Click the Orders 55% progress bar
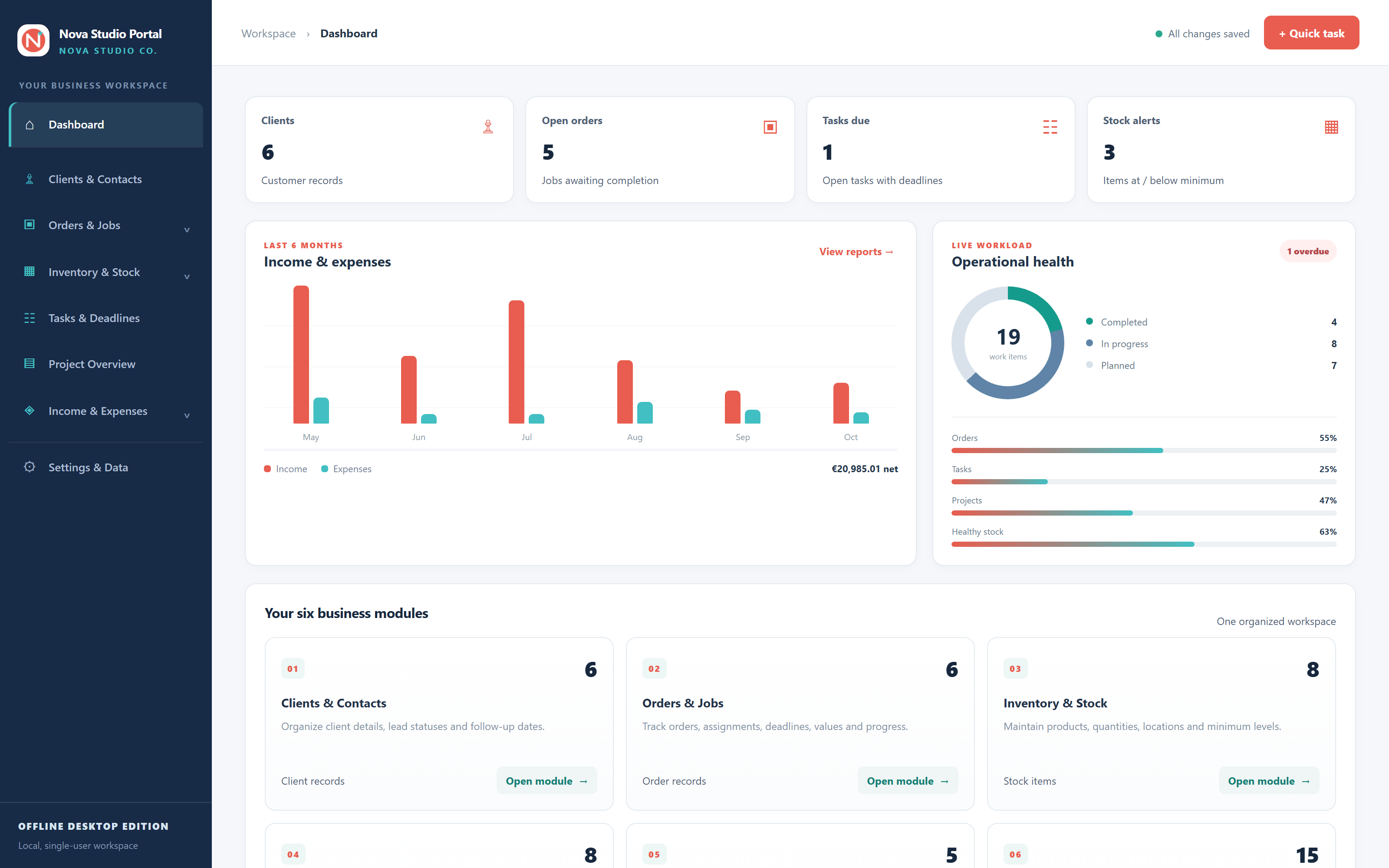The width and height of the screenshot is (1389, 868). click(1143, 450)
